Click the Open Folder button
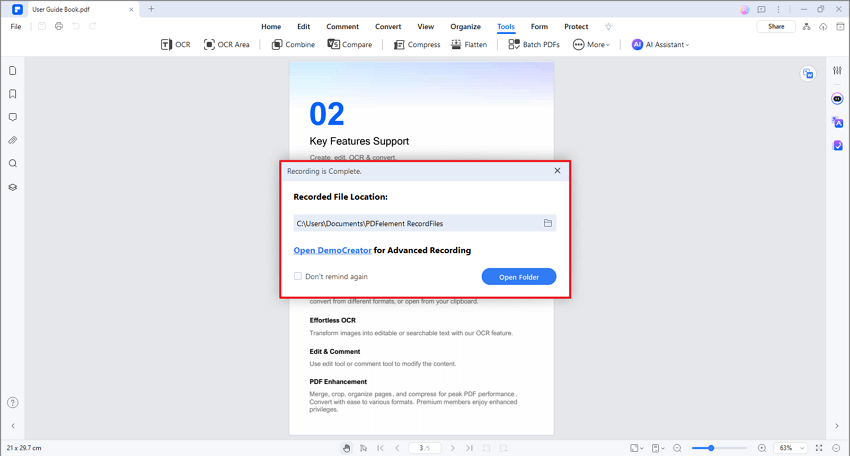Screen dimensions: 850x456 click(519, 277)
